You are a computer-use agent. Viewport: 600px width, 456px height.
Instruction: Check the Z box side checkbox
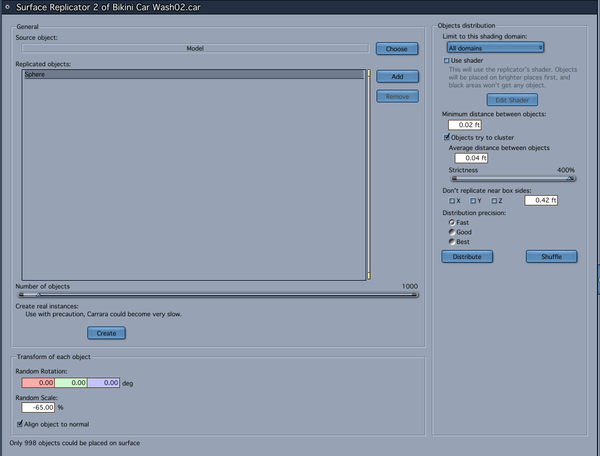pyautogui.click(x=494, y=201)
